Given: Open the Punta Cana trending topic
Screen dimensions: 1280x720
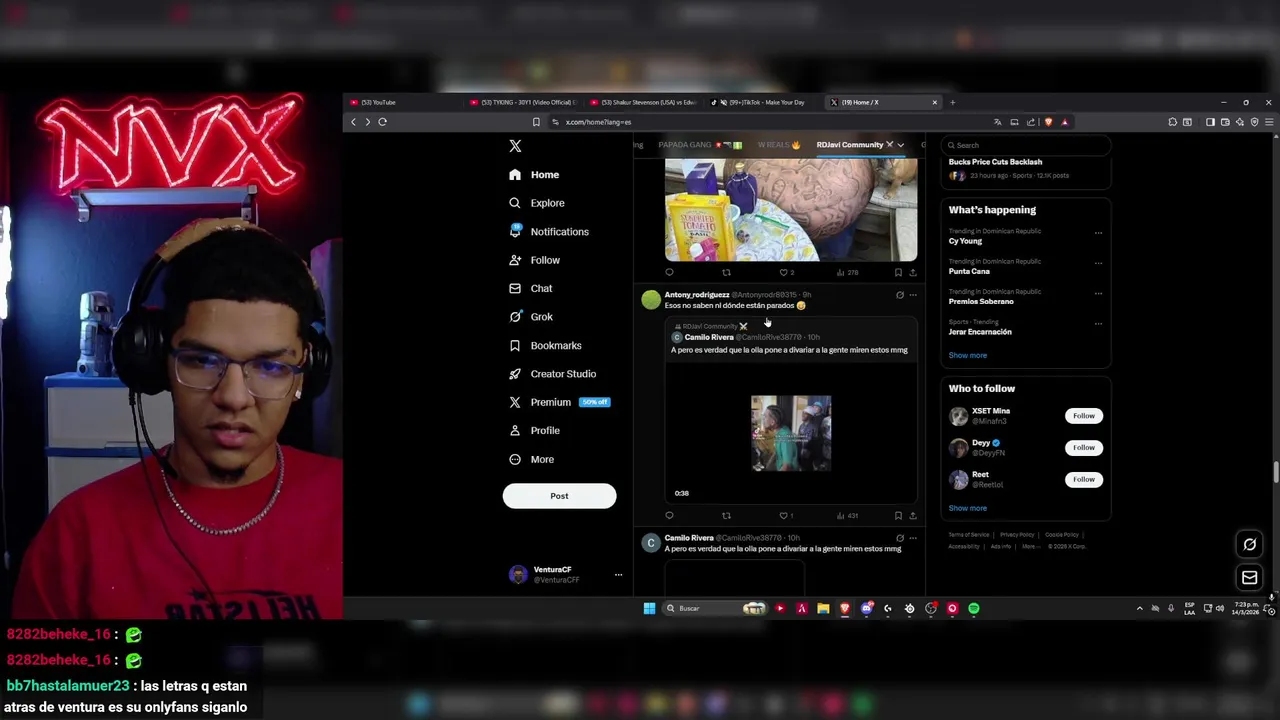Looking at the screenshot, I should point(969,271).
